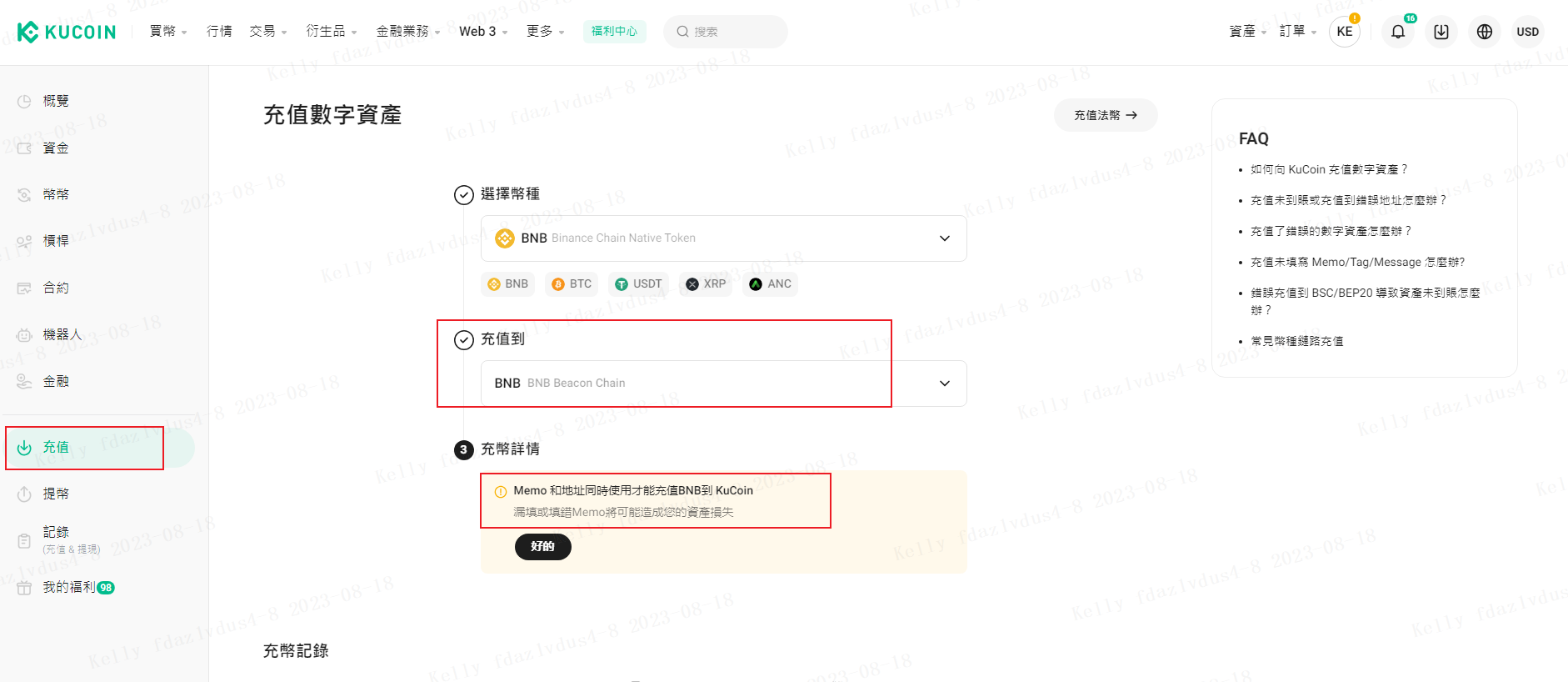Open FAQ 充值了錯誤的數字資產怎麼辦
1568x682 pixels.
tap(1331, 231)
